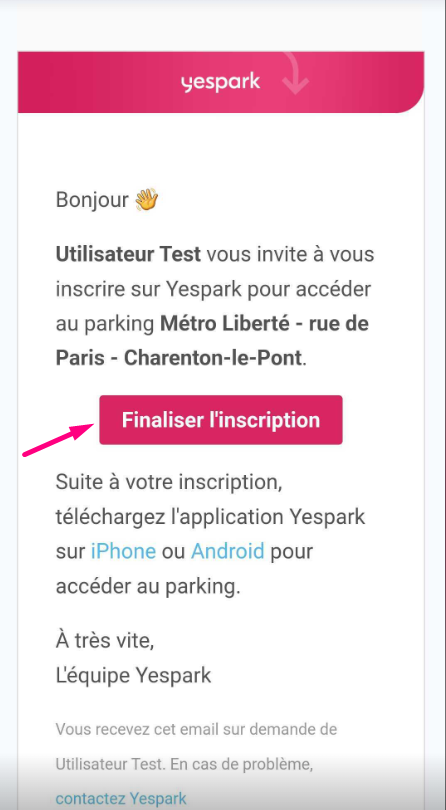Select the bold Utilisateur Test name
The image size is (446, 810).
tap(128, 255)
